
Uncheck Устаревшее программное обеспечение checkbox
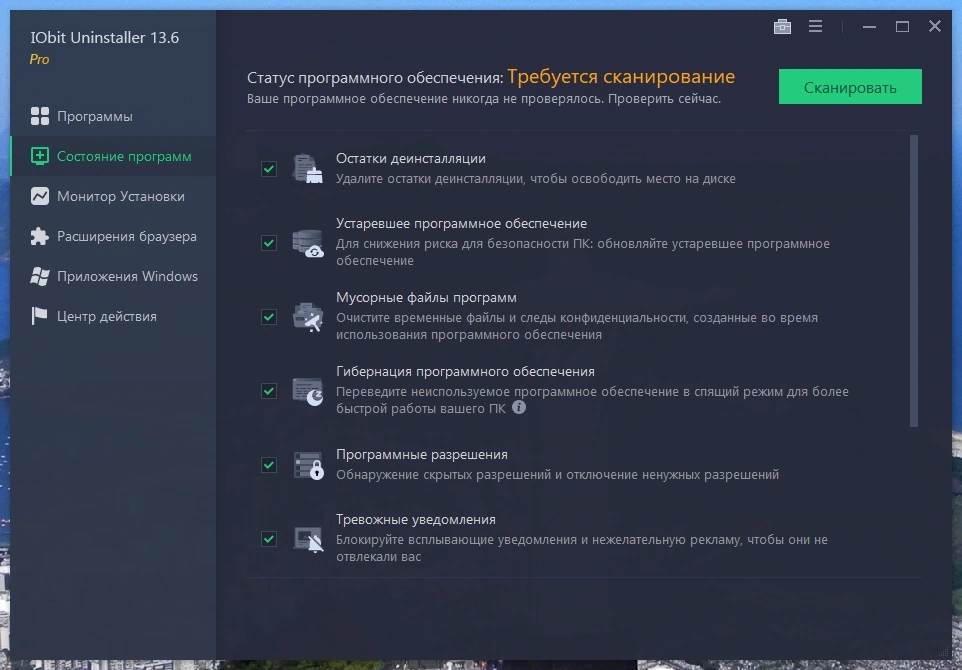tap(269, 243)
